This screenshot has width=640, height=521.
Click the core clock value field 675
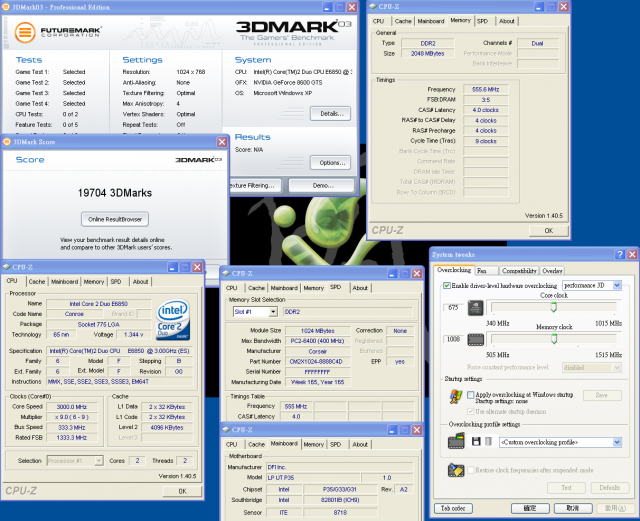[454, 308]
